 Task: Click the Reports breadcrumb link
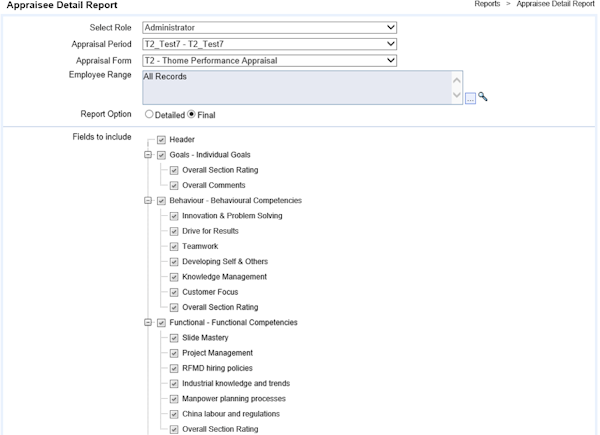[x=487, y=5]
